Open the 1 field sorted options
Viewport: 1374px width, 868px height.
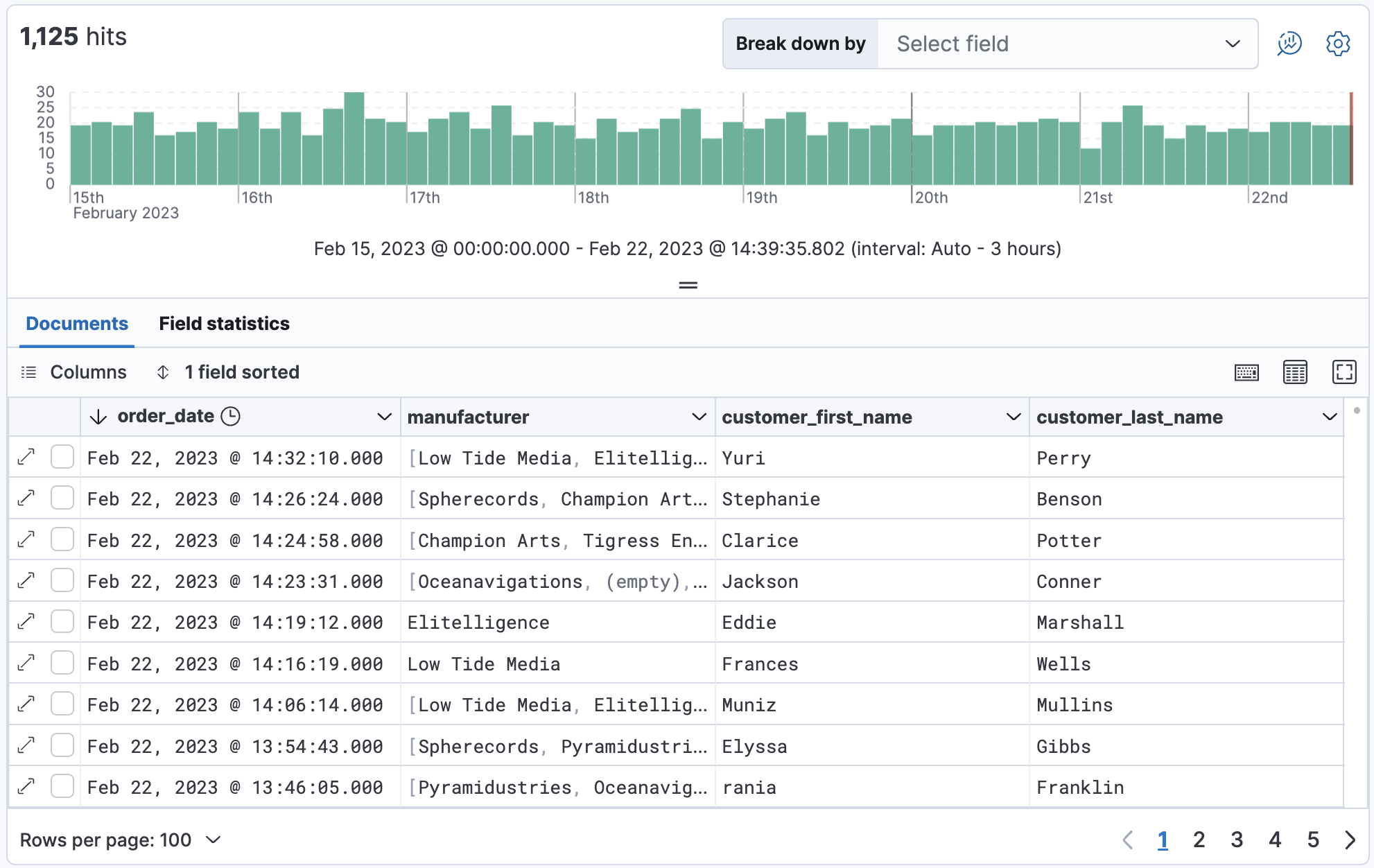point(228,372)
